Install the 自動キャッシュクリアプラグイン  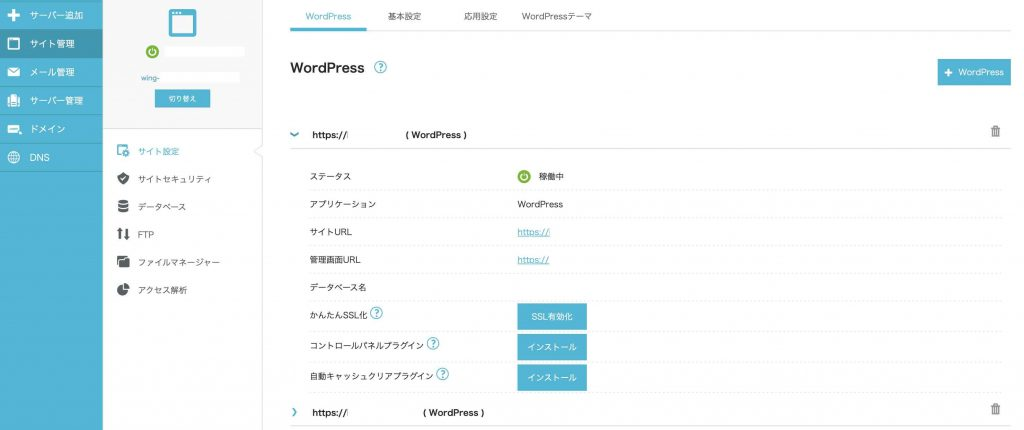click(x=552, y=378)
